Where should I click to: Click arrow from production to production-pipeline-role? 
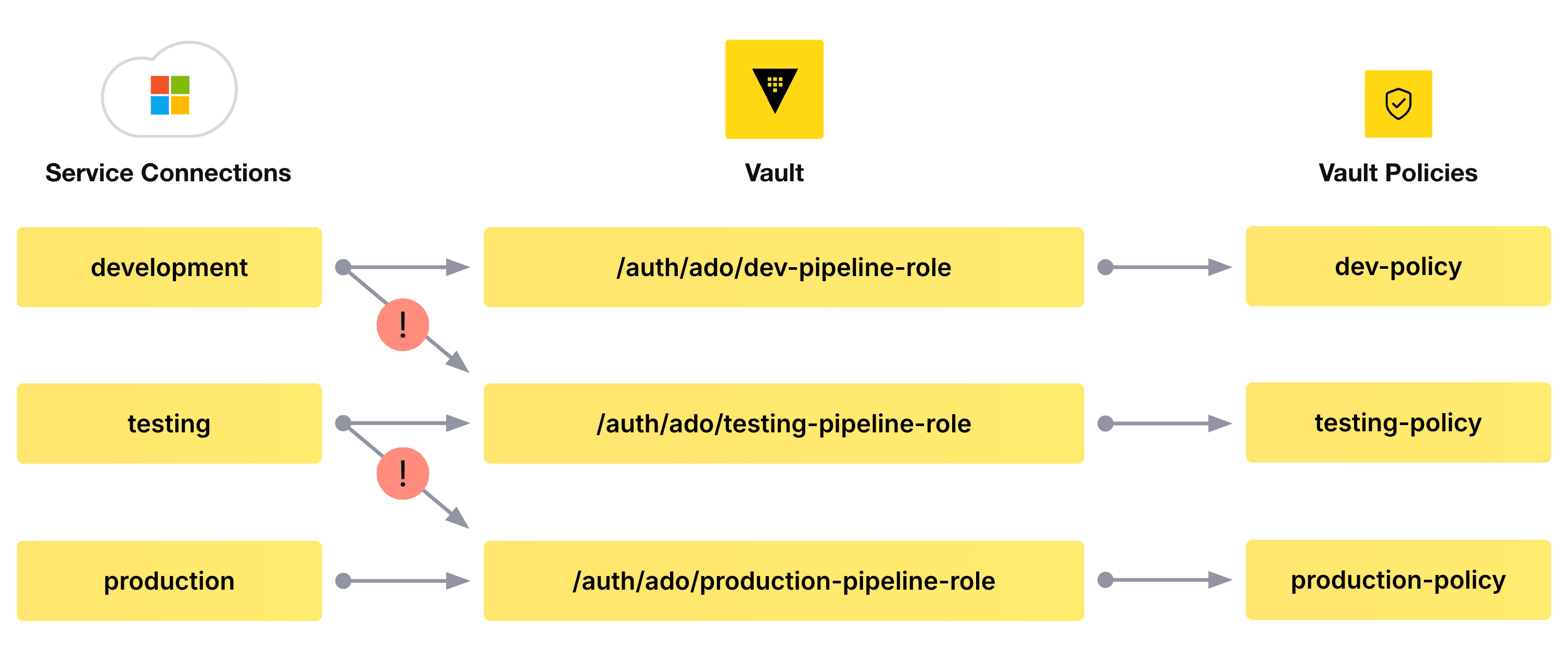pyautogui.click(x=405, y=580)
